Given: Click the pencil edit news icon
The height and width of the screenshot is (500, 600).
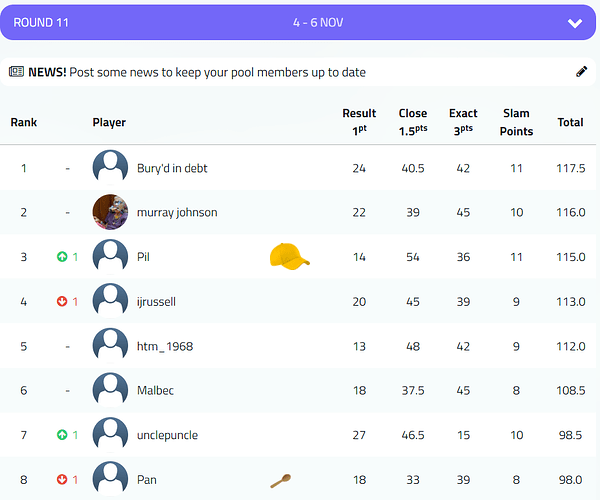Looking at the screenshot, I should tap(582, 72).
